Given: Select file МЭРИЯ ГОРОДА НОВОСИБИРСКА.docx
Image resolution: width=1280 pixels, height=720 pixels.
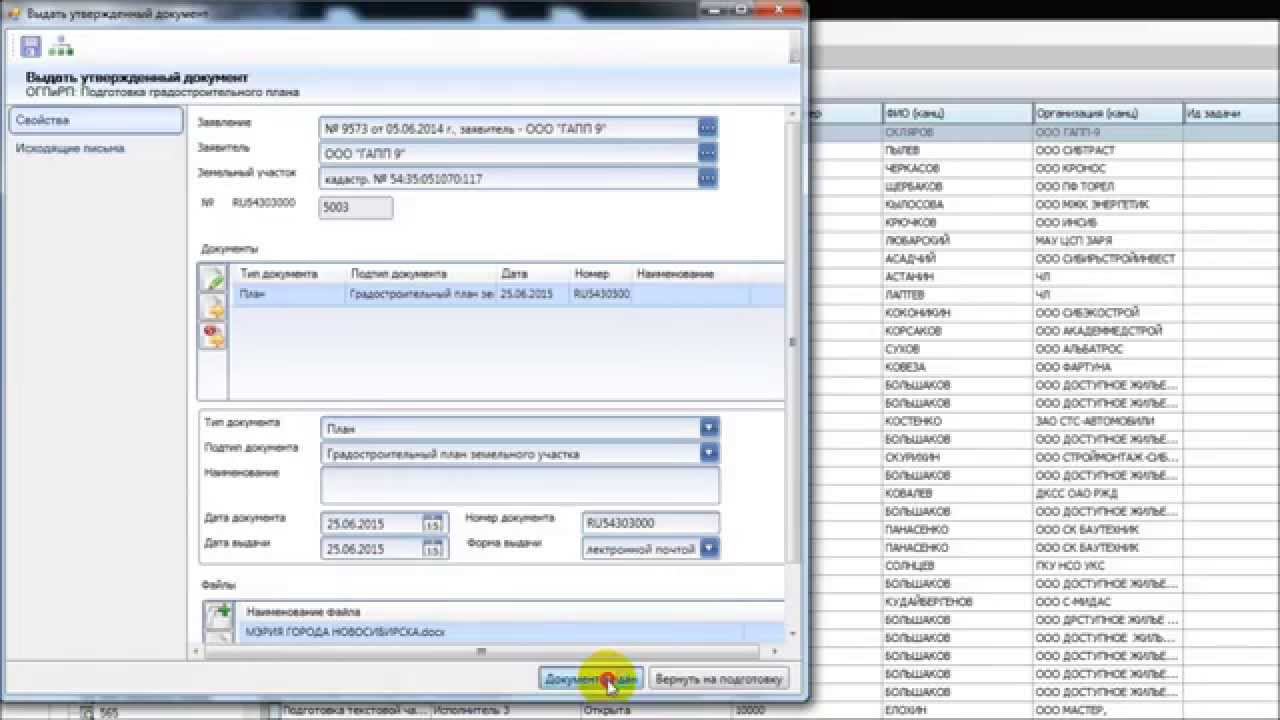Looking at the screenshot, I should click(345, 632).
